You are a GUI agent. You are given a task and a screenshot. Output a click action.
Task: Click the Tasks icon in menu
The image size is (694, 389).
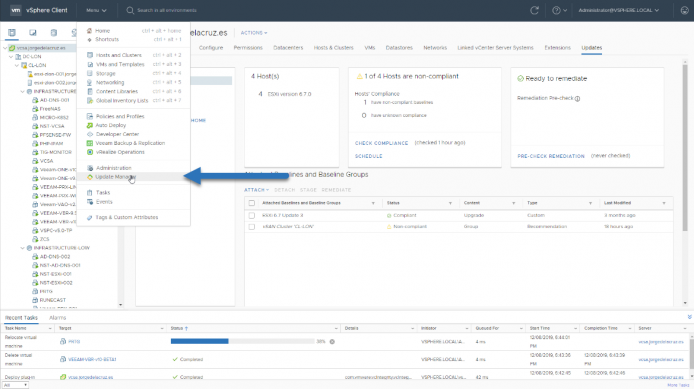coord(89,193)
